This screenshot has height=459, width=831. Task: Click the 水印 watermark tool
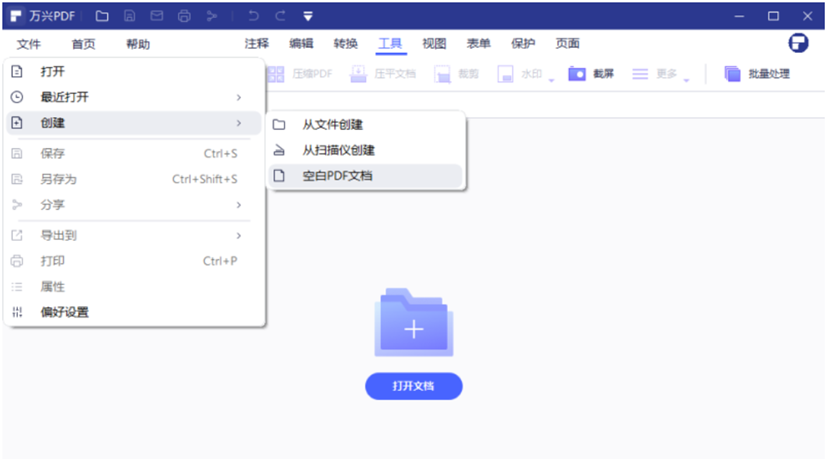[520, 74]
